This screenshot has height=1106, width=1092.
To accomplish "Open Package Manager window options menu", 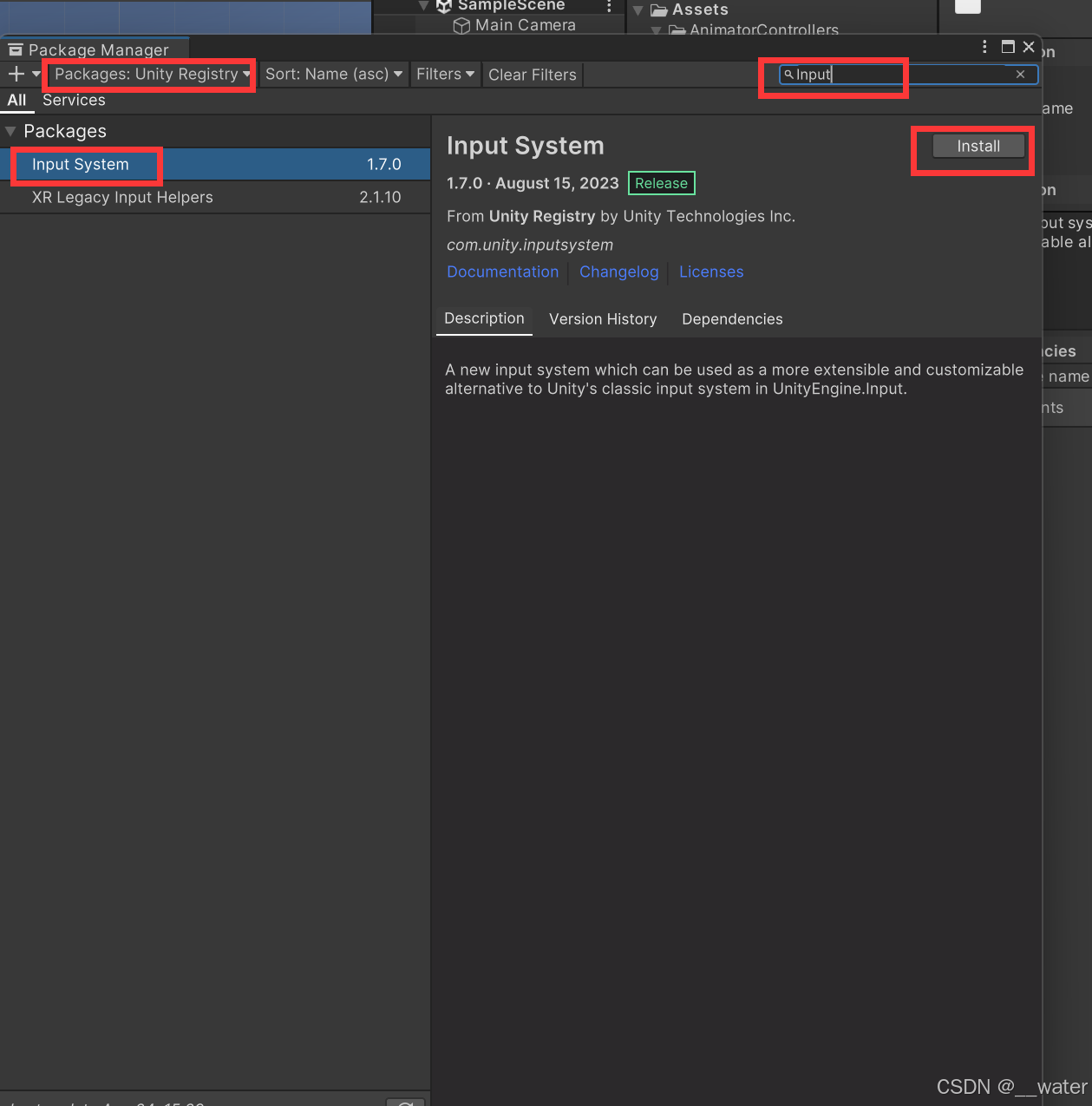I will coord(984,47).
